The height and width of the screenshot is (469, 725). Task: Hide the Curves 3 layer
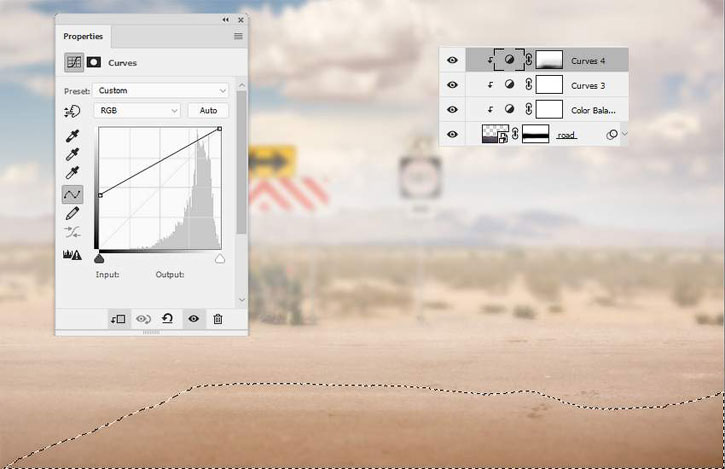(x=452, y=85)
